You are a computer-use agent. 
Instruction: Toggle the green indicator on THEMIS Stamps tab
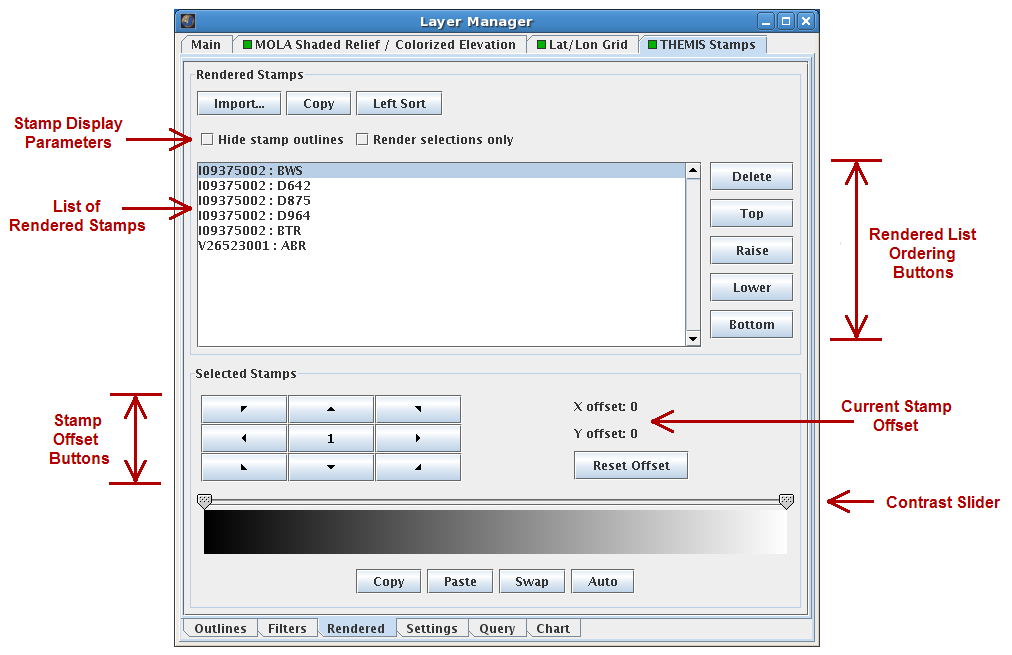(652, 44)
